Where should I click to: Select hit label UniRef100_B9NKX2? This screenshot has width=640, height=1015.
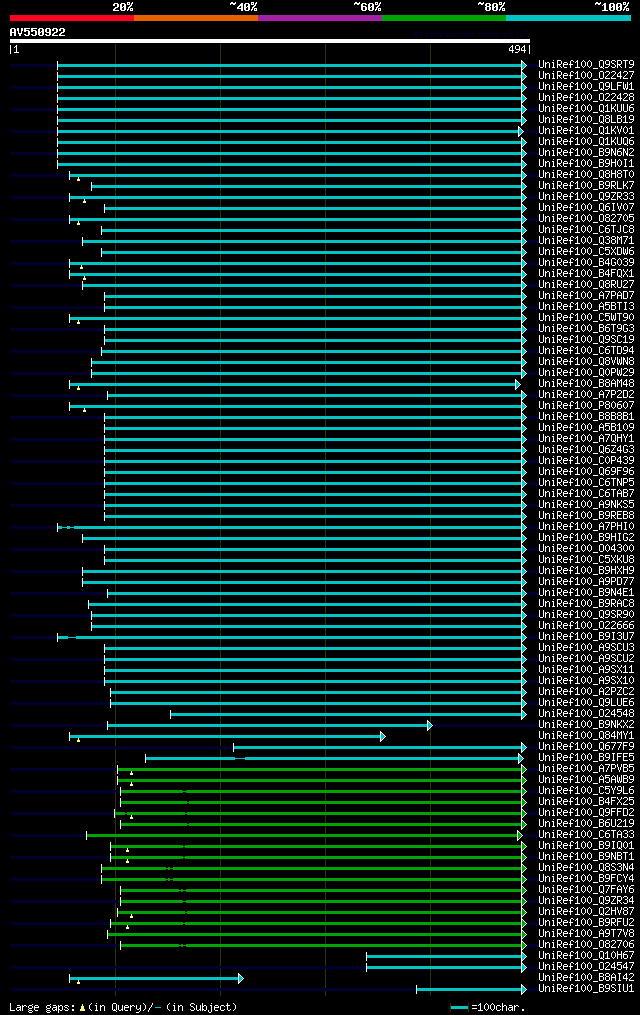coord(586,725)
